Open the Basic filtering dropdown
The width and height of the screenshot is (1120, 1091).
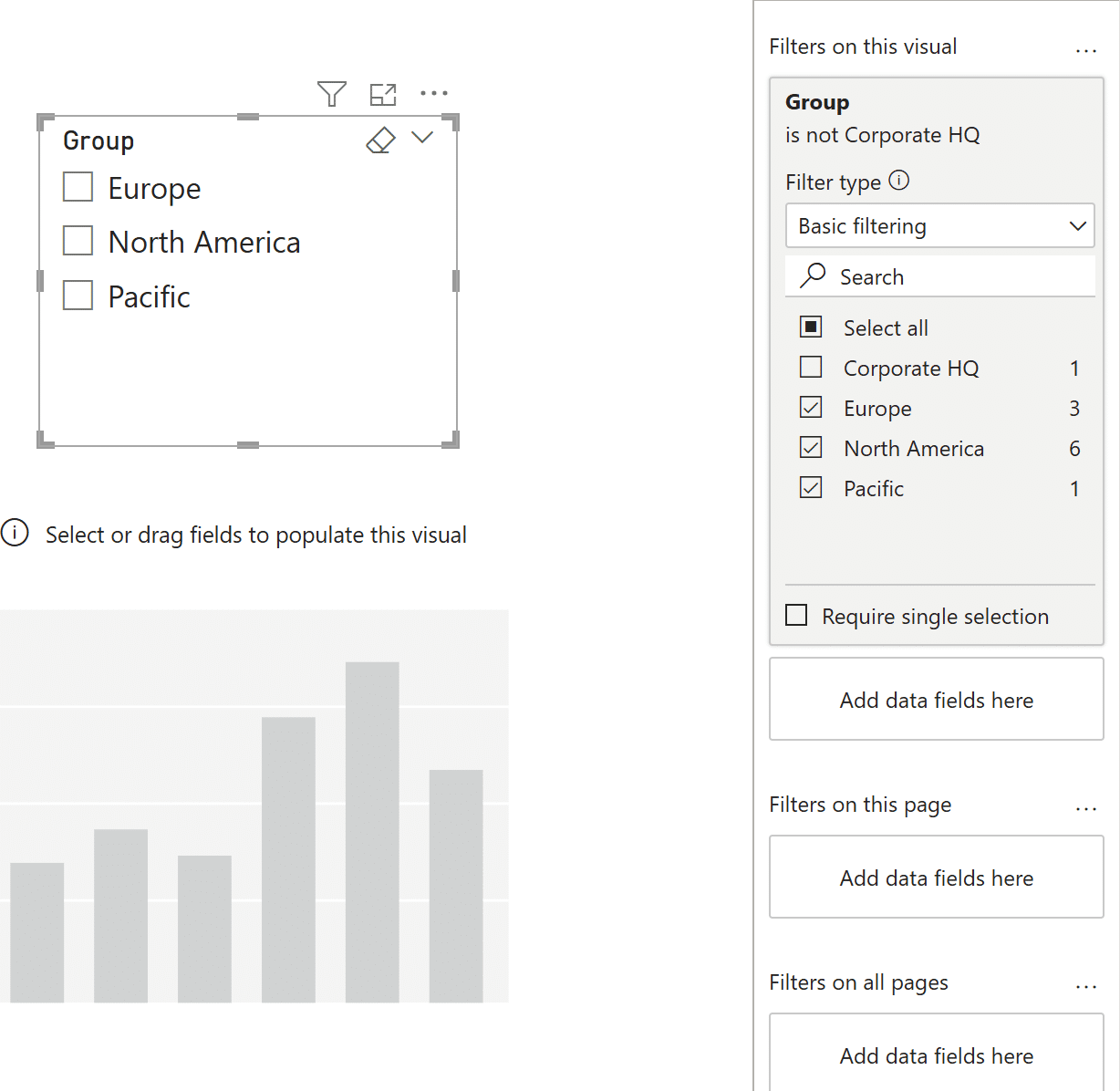(x=939, y=225)
